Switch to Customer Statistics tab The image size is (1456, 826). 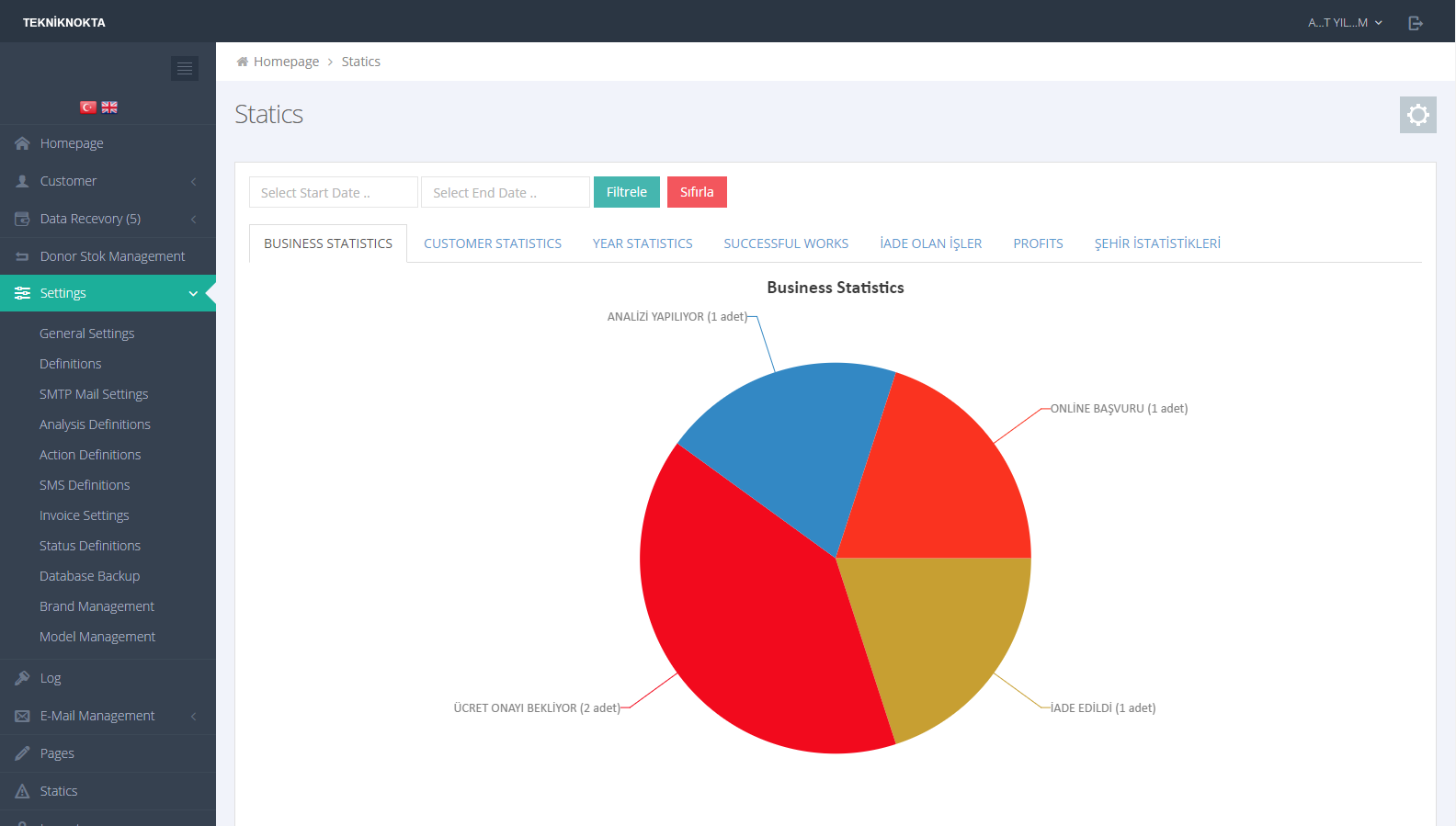coord(492,243)
